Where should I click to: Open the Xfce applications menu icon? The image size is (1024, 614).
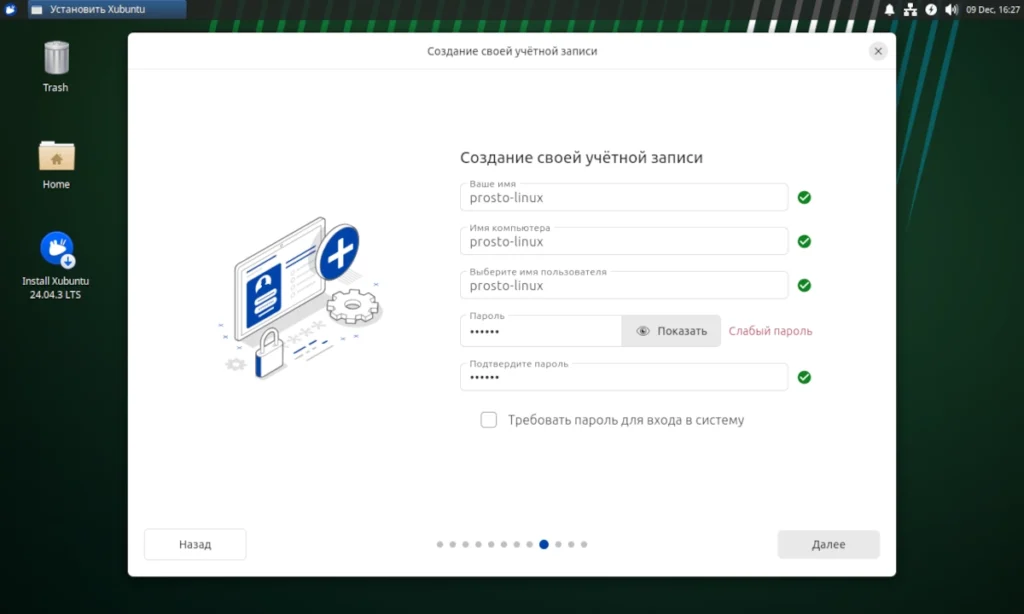pos(10,9)
